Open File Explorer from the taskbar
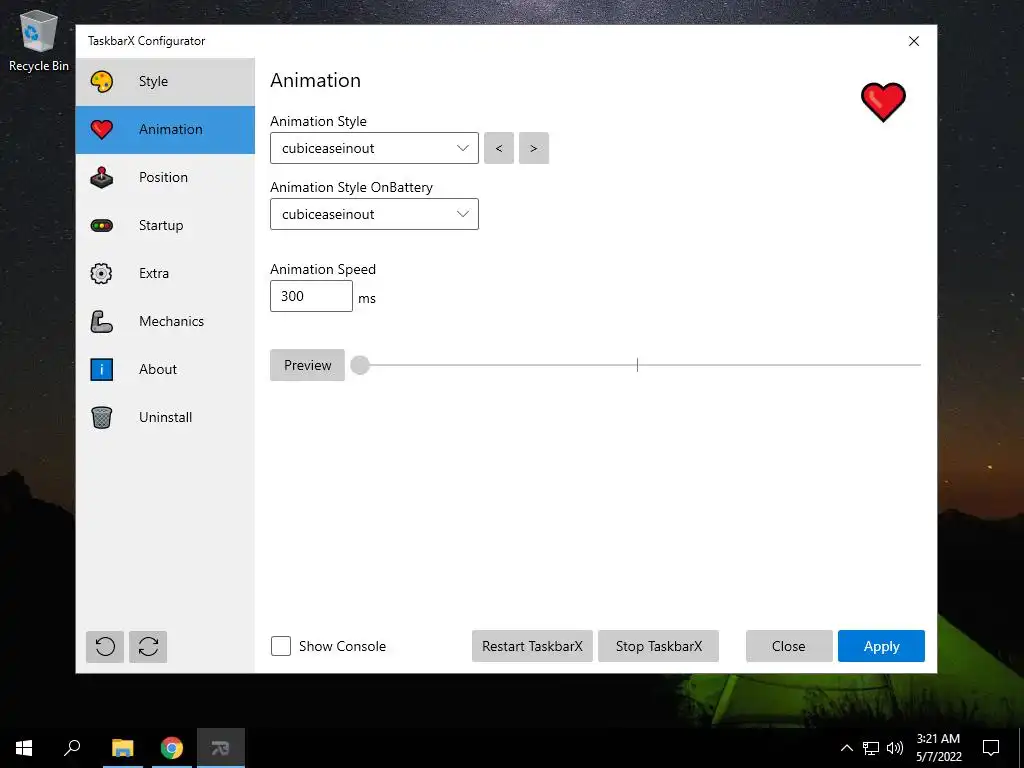 coord(122,748)
